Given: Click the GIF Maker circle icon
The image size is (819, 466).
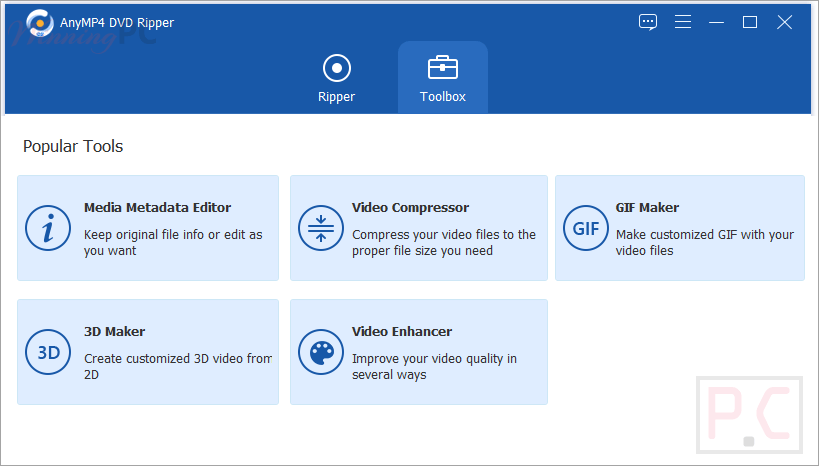Looking at the screenshot, I should pos(586,228).
